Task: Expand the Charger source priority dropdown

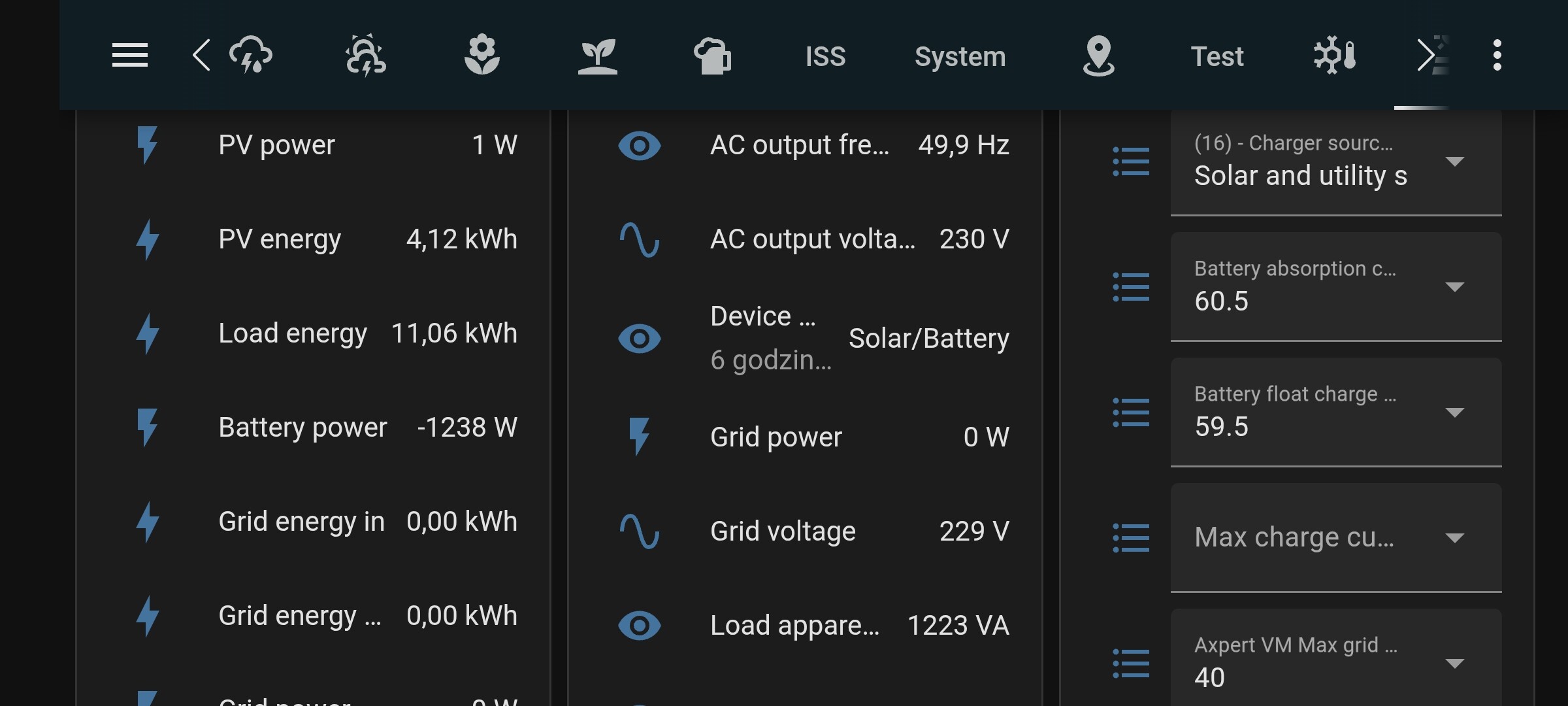Action: 1335,161
